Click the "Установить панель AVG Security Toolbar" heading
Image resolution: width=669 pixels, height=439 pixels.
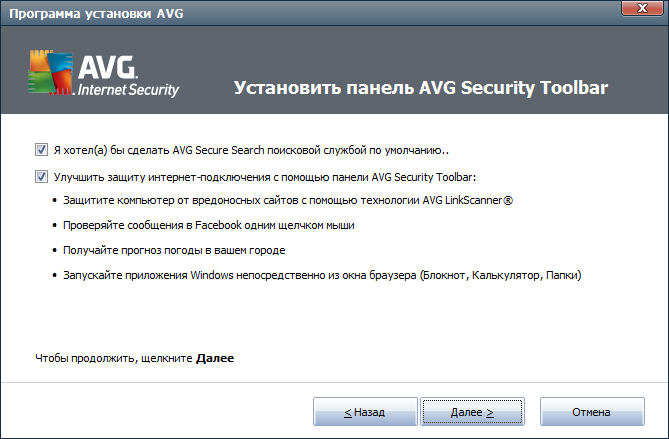[x=420, y=88]
